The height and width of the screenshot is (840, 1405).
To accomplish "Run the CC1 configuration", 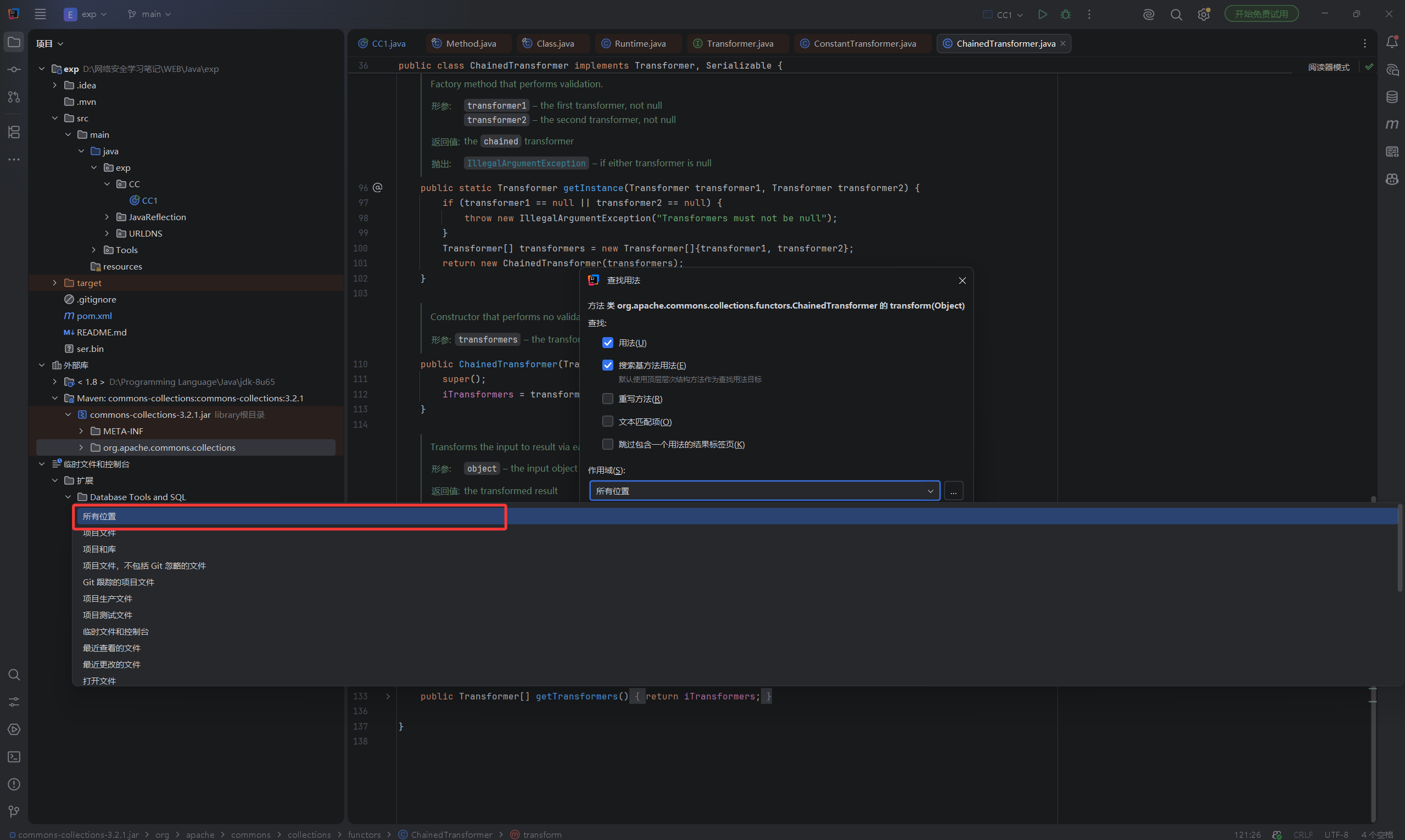I will pos(1042,14).
